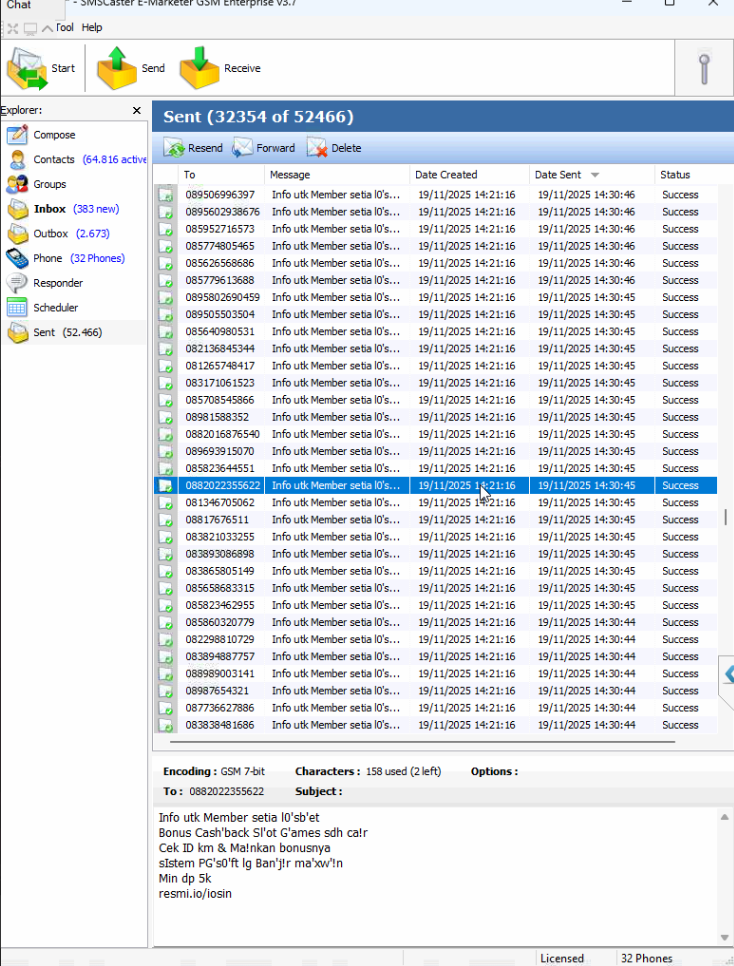The height and width of the screenshot is (966, 734).
Task: Select row with number 0895602938676
Action: pyautogui.click(x=435, y=212)
